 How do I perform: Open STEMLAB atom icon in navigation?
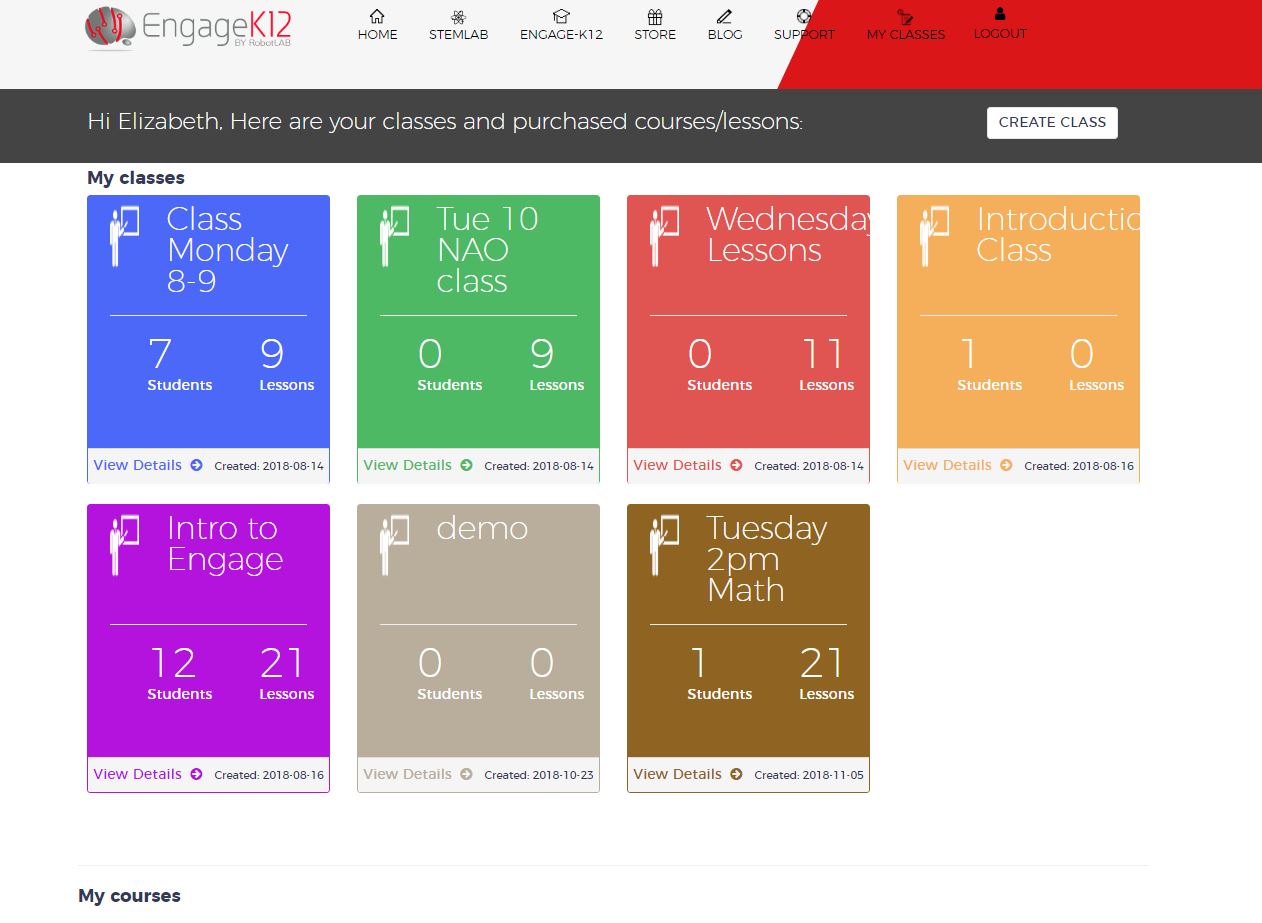[458, 16]
